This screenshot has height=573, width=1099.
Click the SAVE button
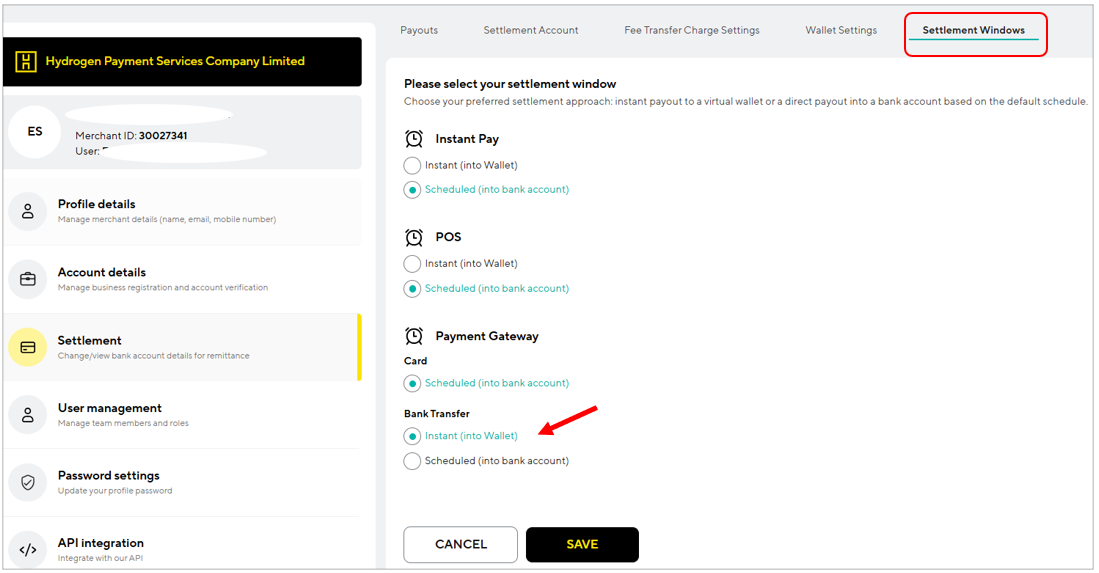(582, 544)
